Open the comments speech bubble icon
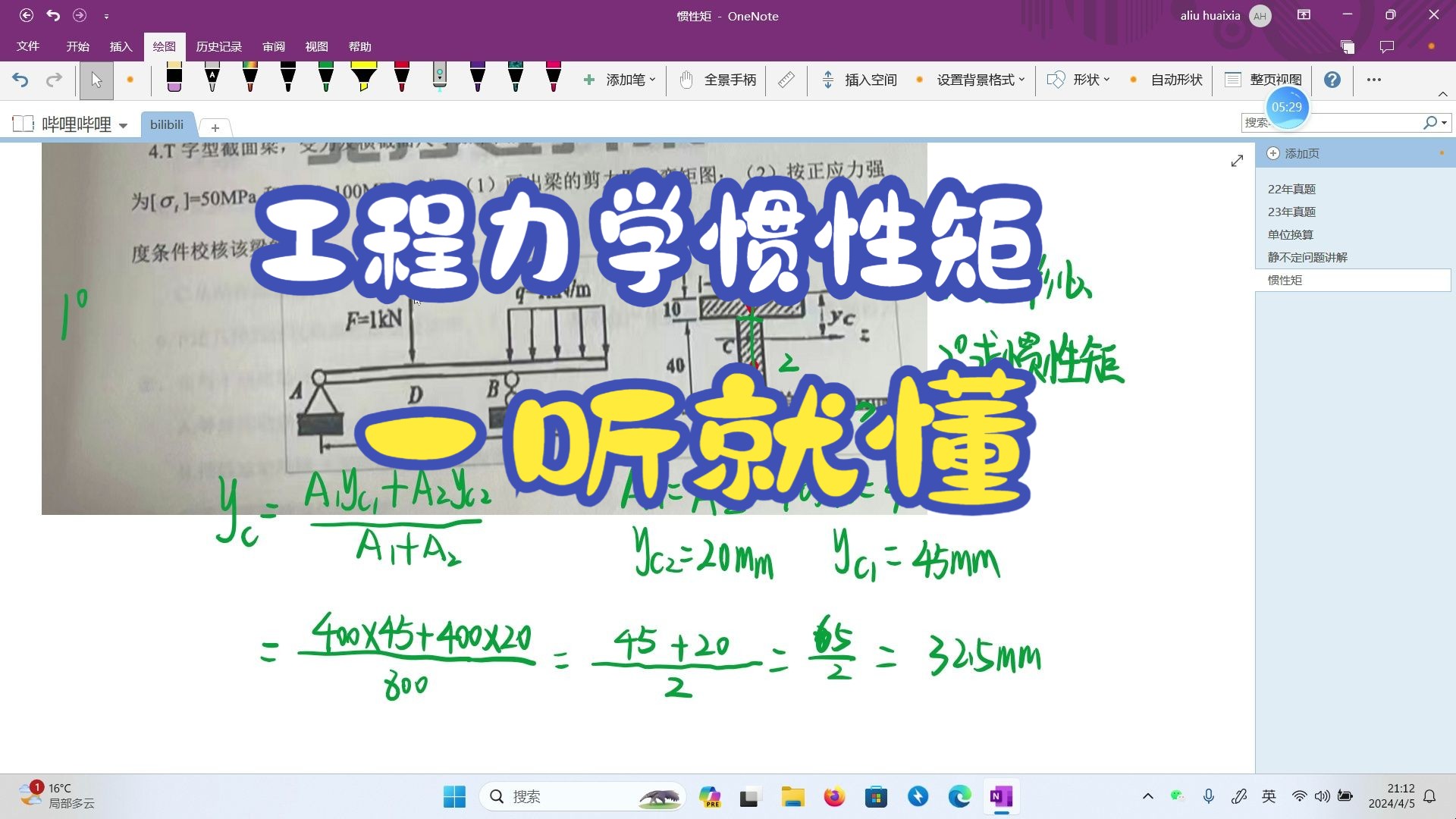 pos(1387,47)
